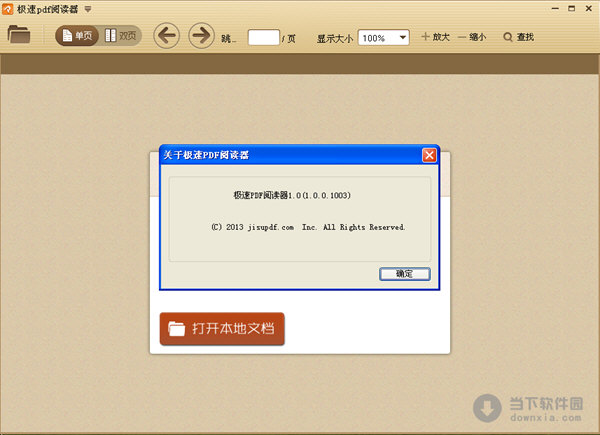The height and width of the screenshot is (435, 600).
Task: Minimize the PDF reader window
Action: pos(555,8)
